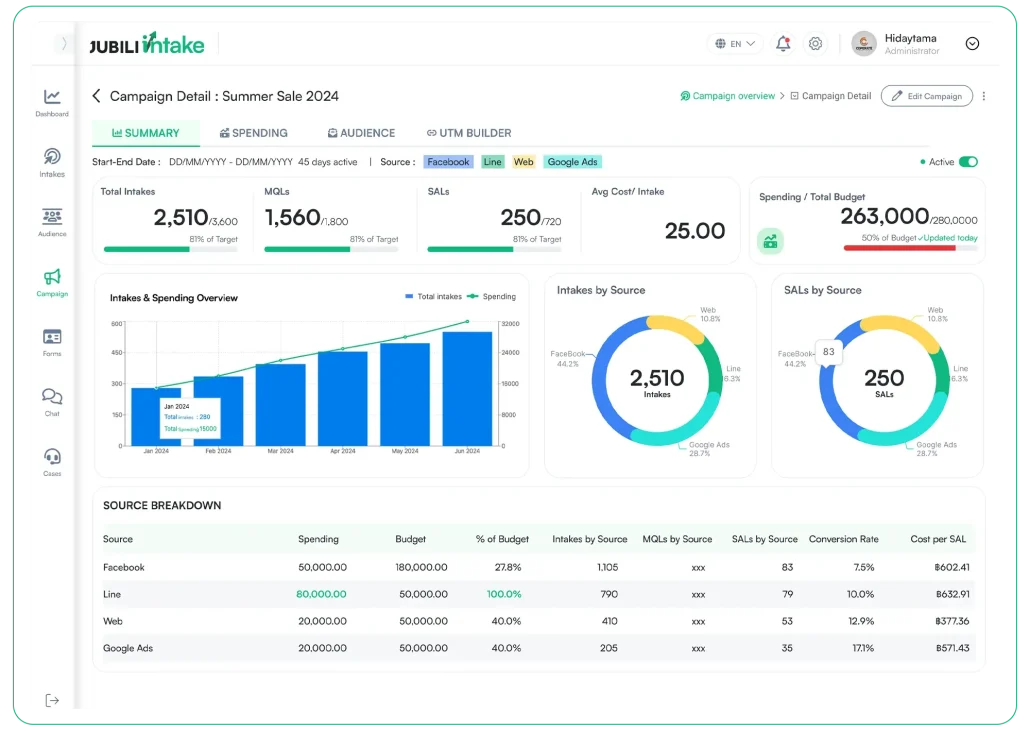The width and height of the screenshot is (1030, 731).
Task: Click the 100.0% of Budget value
Action: [x=504, y=594]
